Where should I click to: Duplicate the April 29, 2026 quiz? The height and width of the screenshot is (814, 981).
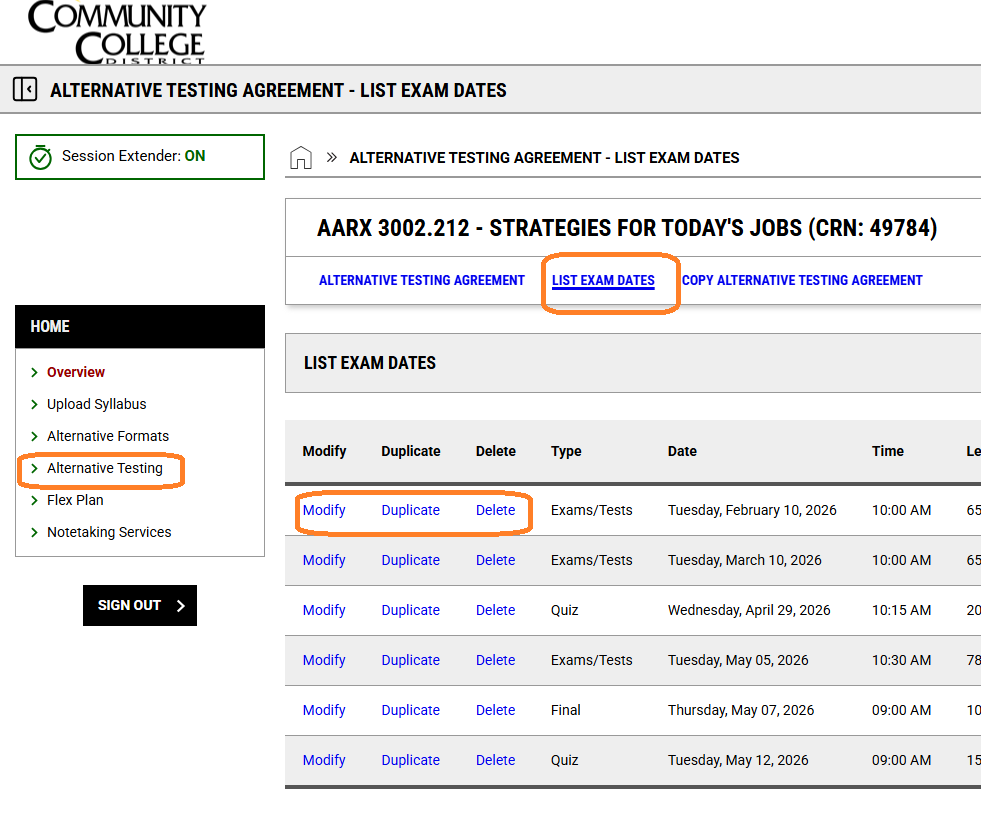(410, 610)
